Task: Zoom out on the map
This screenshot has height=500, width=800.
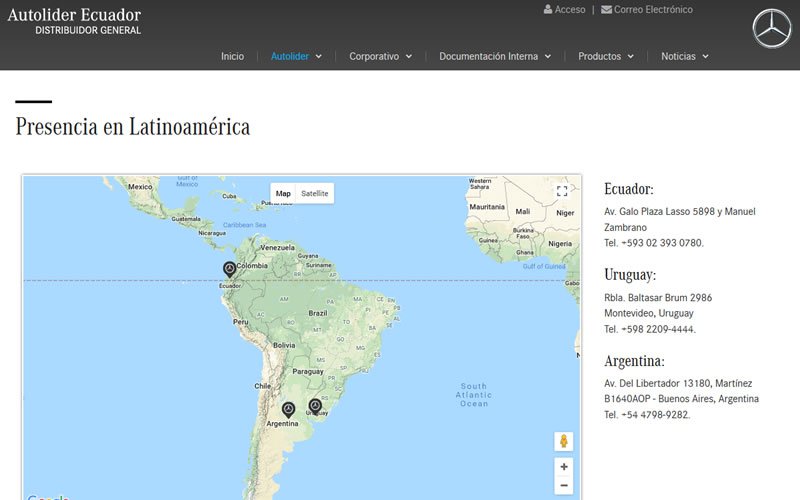Action: click(x=564, y=486)
